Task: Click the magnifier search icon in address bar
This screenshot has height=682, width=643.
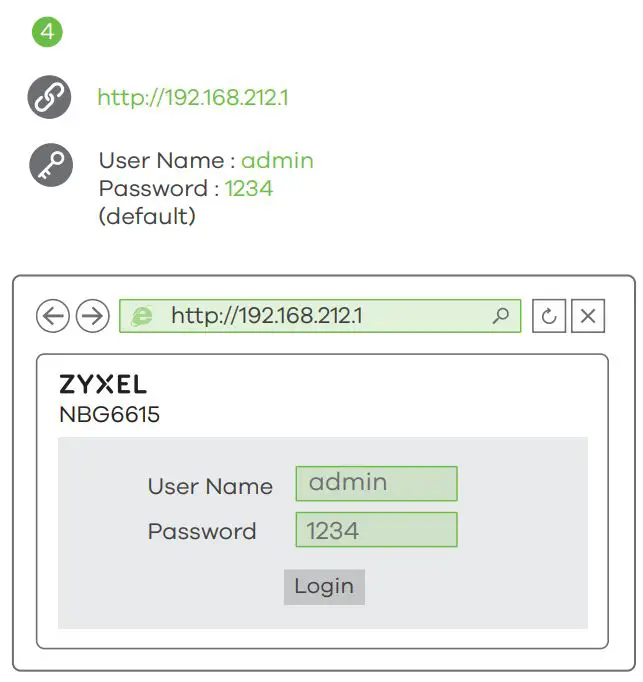Action: click(501, 316)
